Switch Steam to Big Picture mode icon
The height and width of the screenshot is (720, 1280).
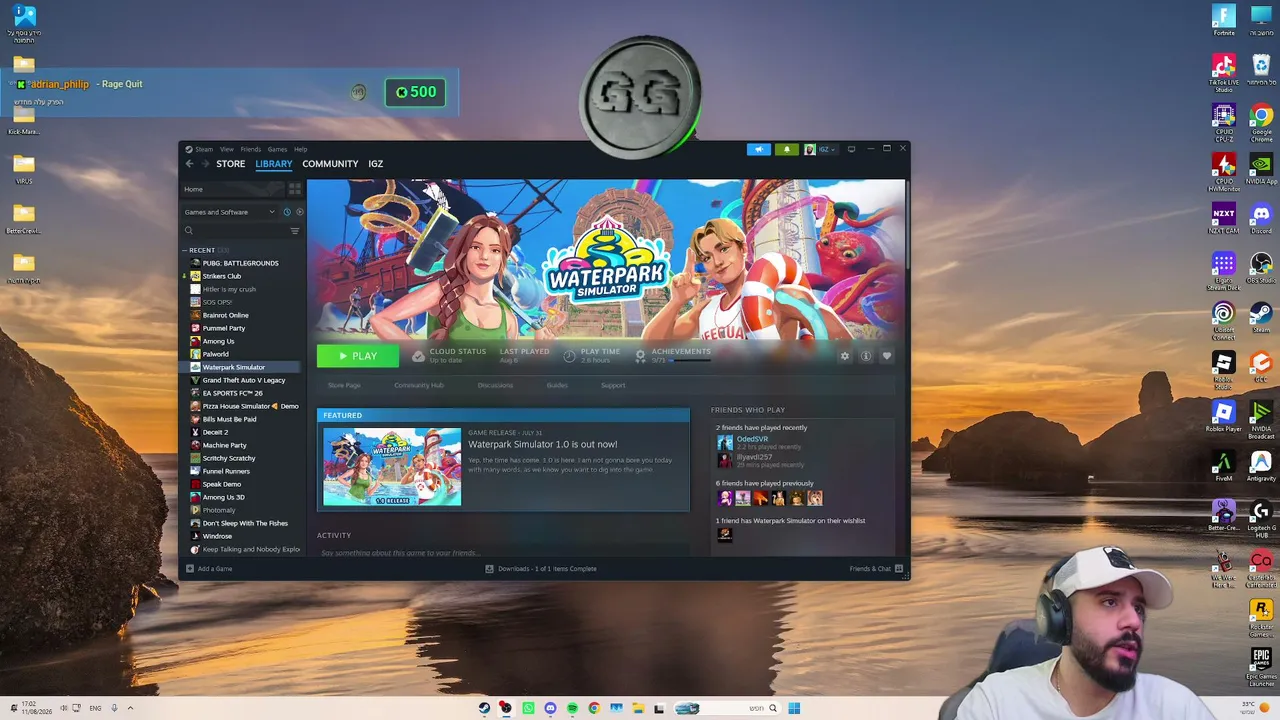pos(851,149)
